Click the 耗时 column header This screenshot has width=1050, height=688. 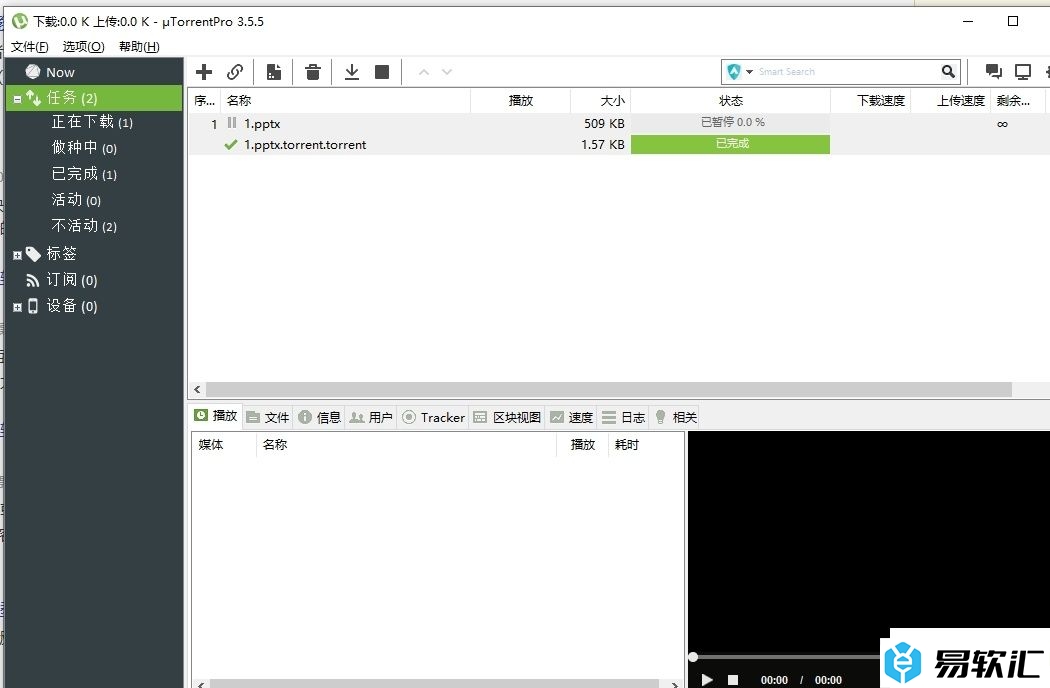[x=645, y=445]
